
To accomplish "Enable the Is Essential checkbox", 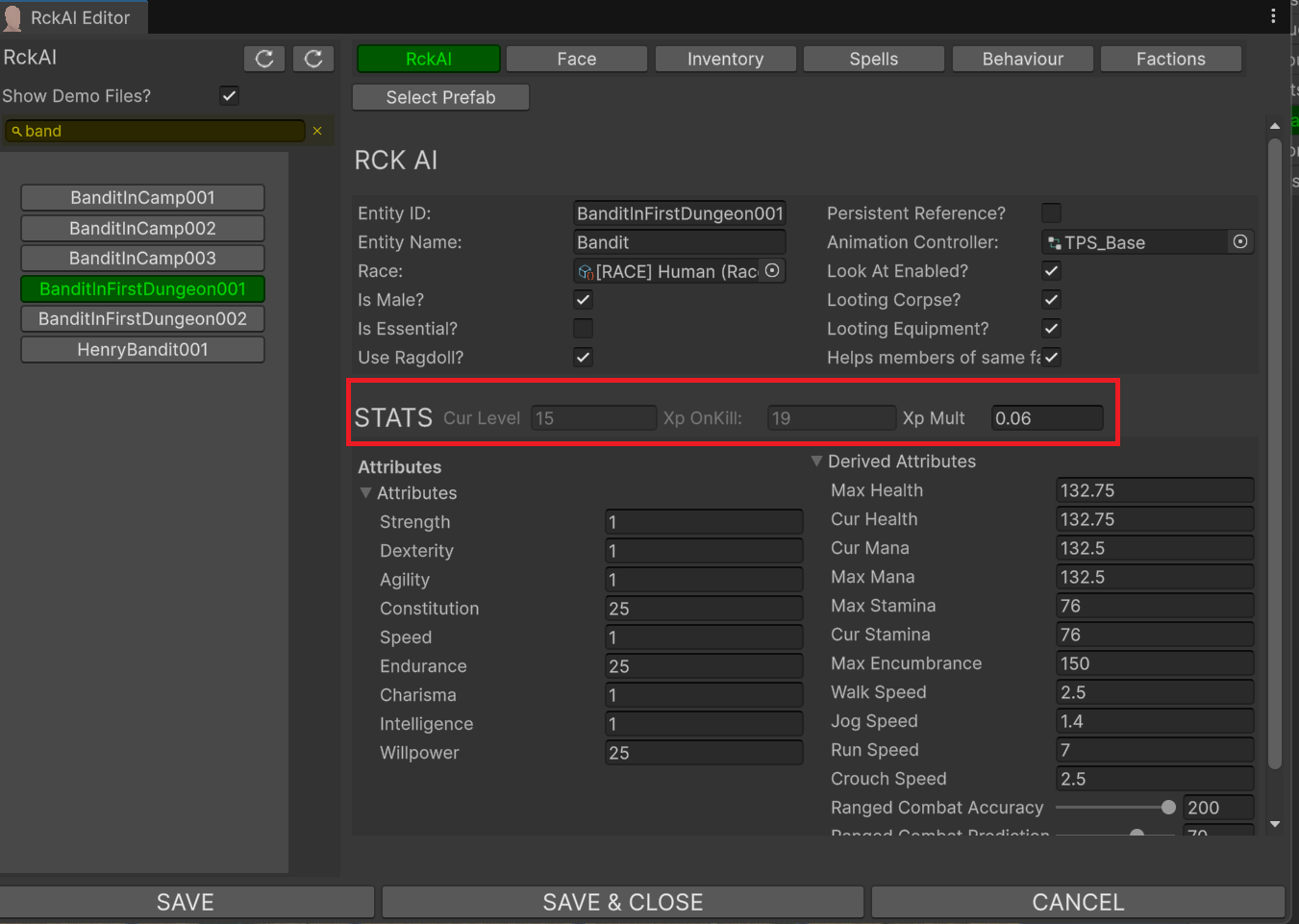I will [583, 329].
